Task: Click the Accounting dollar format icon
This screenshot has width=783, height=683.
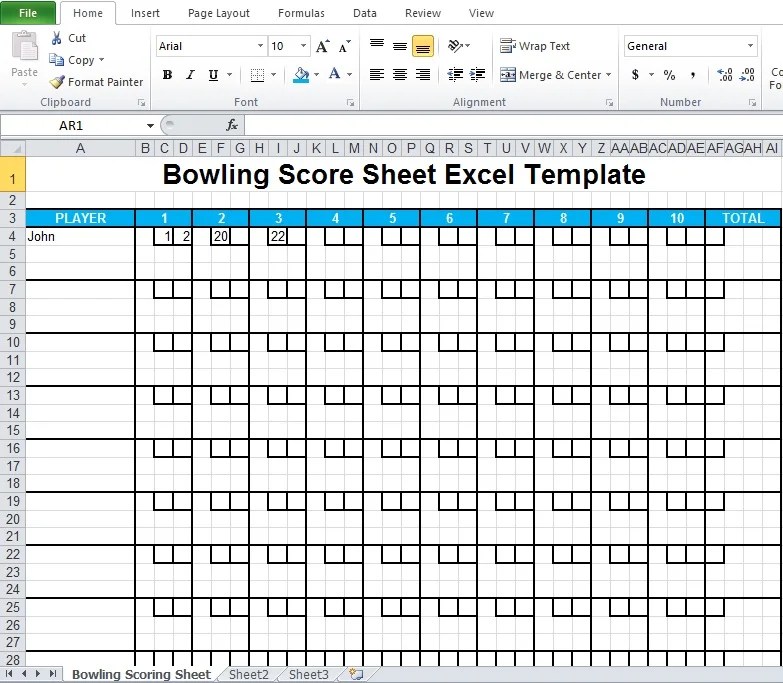Action: (635, 75)
